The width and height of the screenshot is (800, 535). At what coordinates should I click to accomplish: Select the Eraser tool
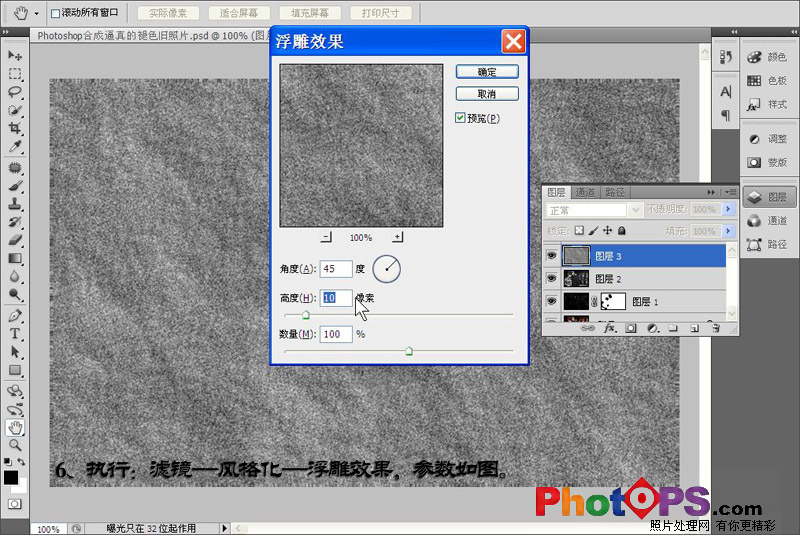click(x=15, y=240)
